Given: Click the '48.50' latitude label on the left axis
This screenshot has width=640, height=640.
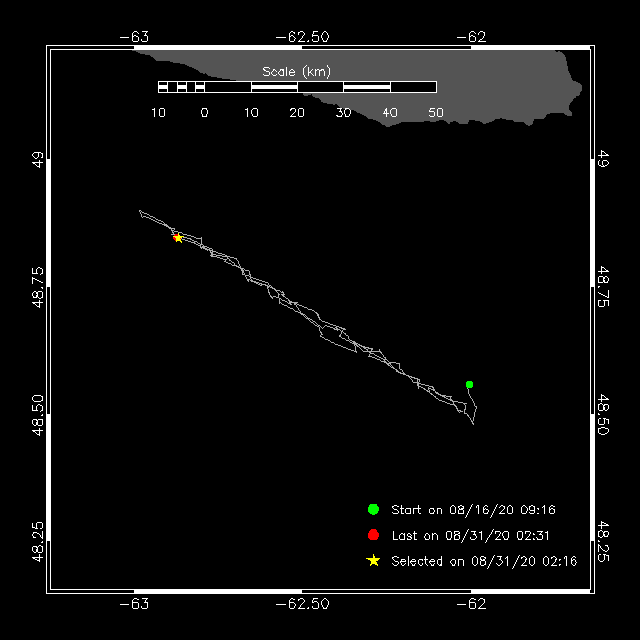Looking at the screenshot, I should (x=37, y=415).
